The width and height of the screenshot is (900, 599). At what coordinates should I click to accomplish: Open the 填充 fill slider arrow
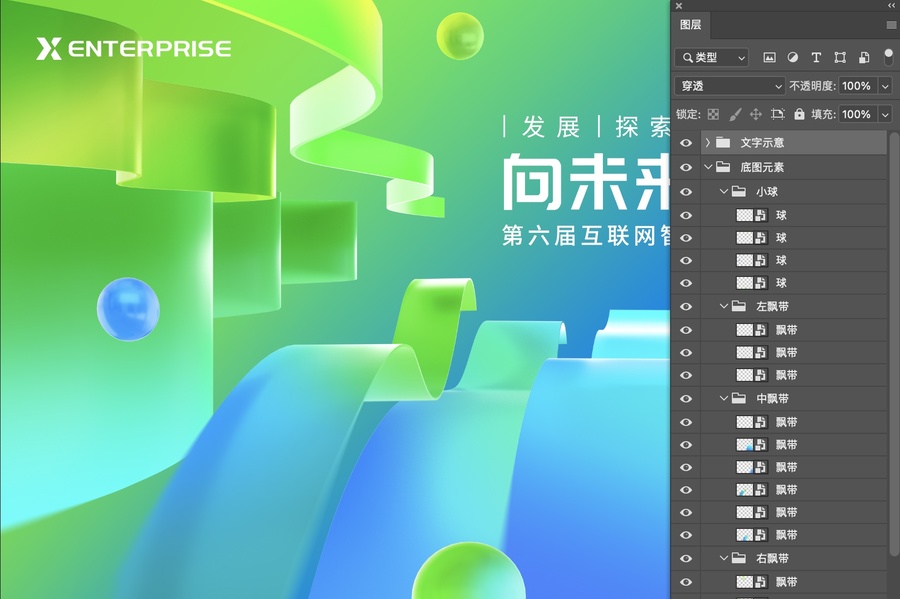(885, 114)
